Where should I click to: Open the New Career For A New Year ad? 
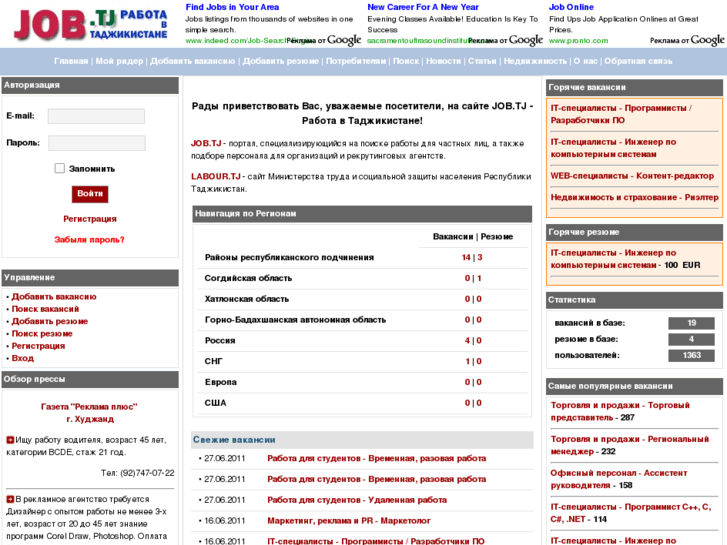[x=423, y=7]
